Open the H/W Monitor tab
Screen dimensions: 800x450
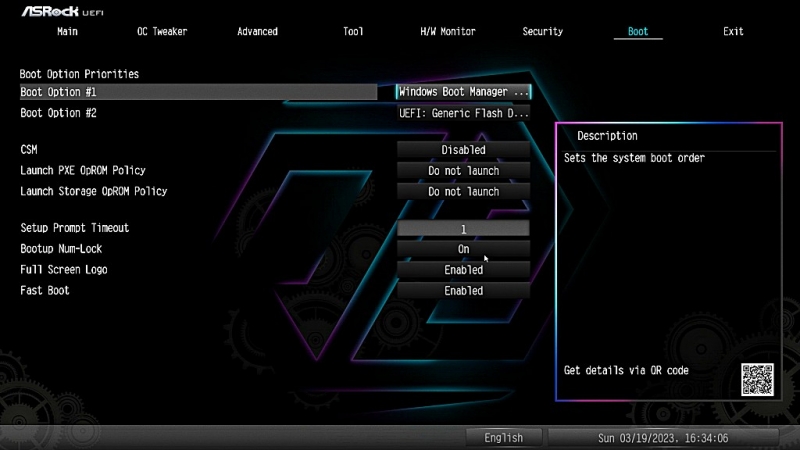(447, 32)
